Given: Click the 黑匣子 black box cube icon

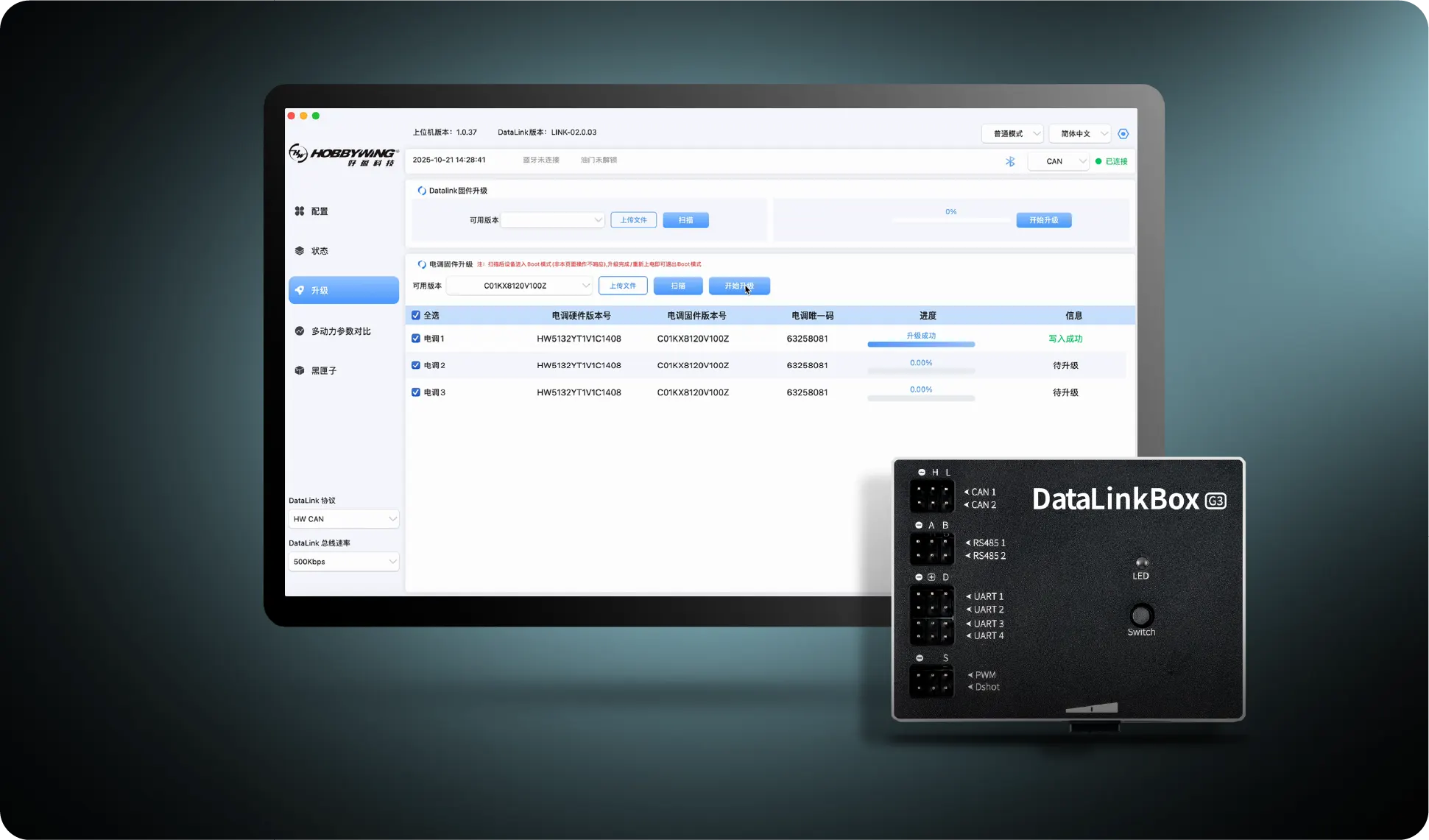Looking at the screenshot, I should click(300, 370).
